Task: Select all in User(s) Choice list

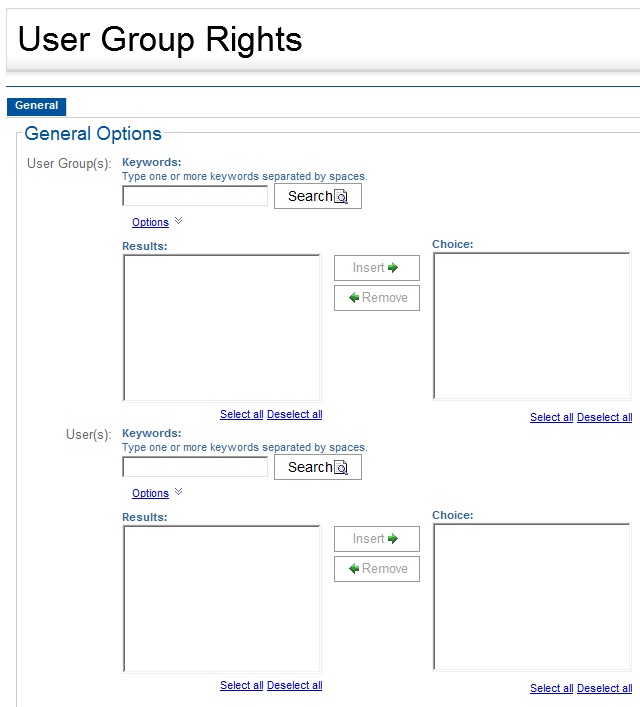Action: [x=551, y=689]
